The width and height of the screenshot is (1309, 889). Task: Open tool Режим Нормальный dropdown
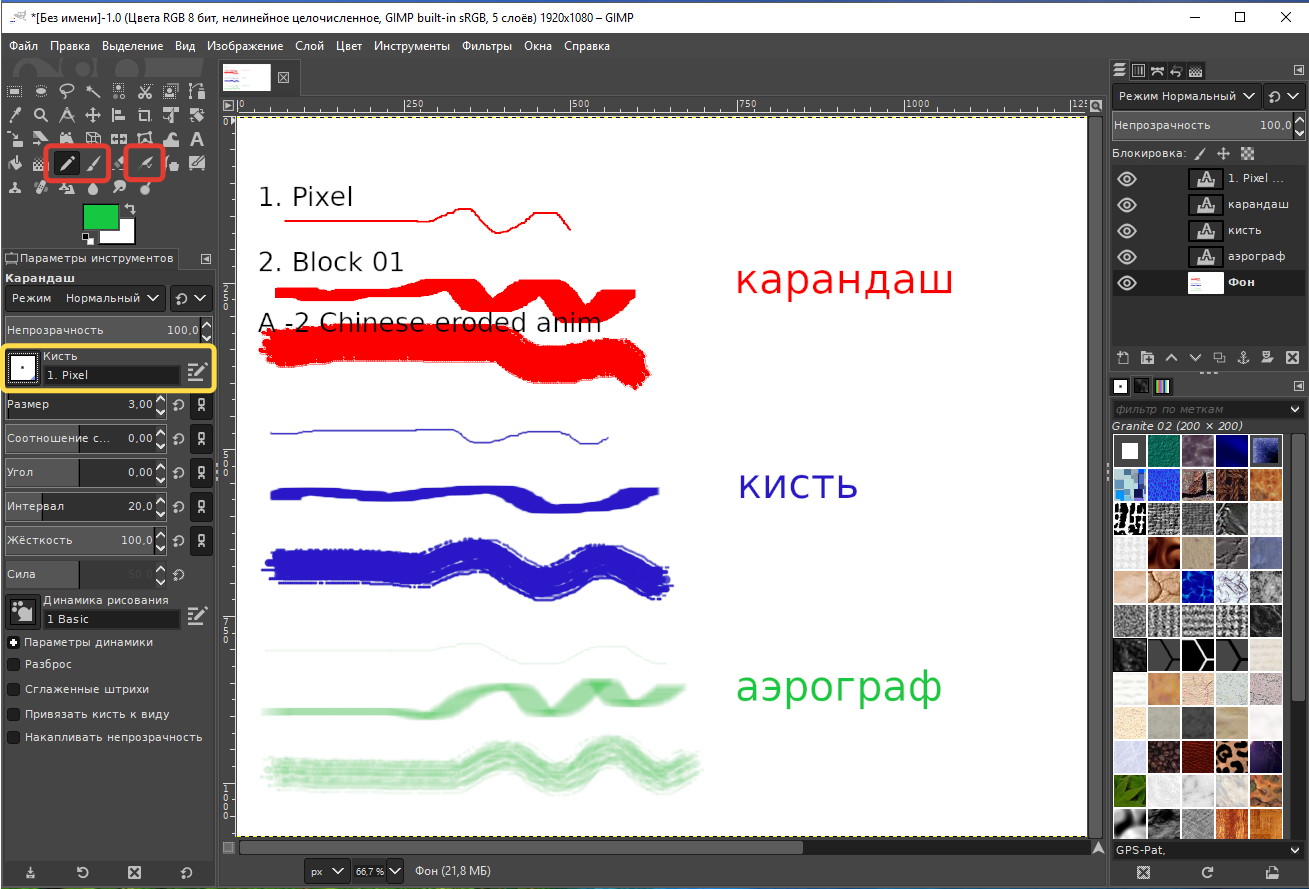(85, 297)
